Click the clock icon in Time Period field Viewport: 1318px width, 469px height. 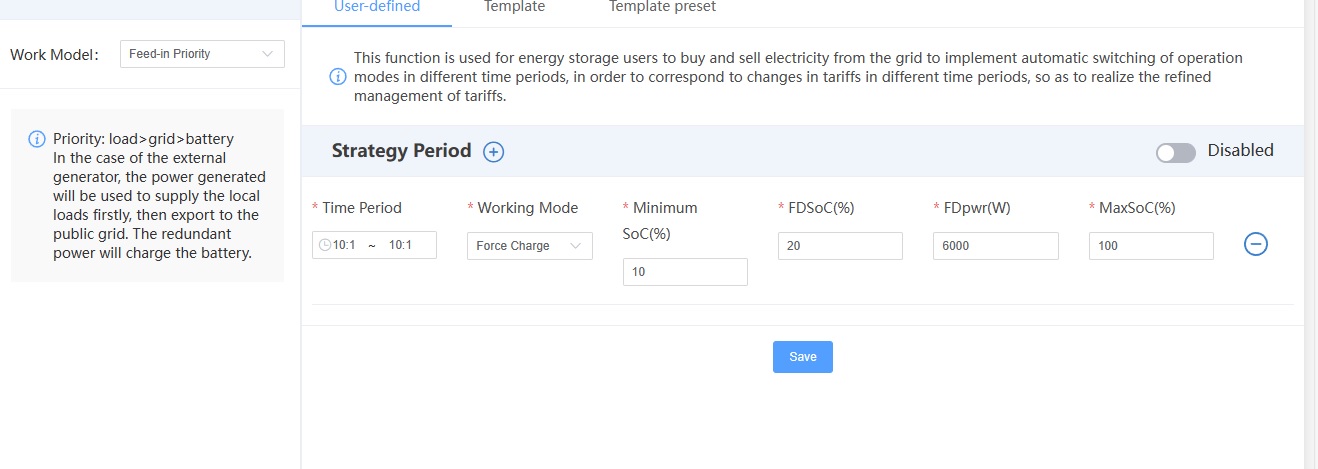[325, 245]
